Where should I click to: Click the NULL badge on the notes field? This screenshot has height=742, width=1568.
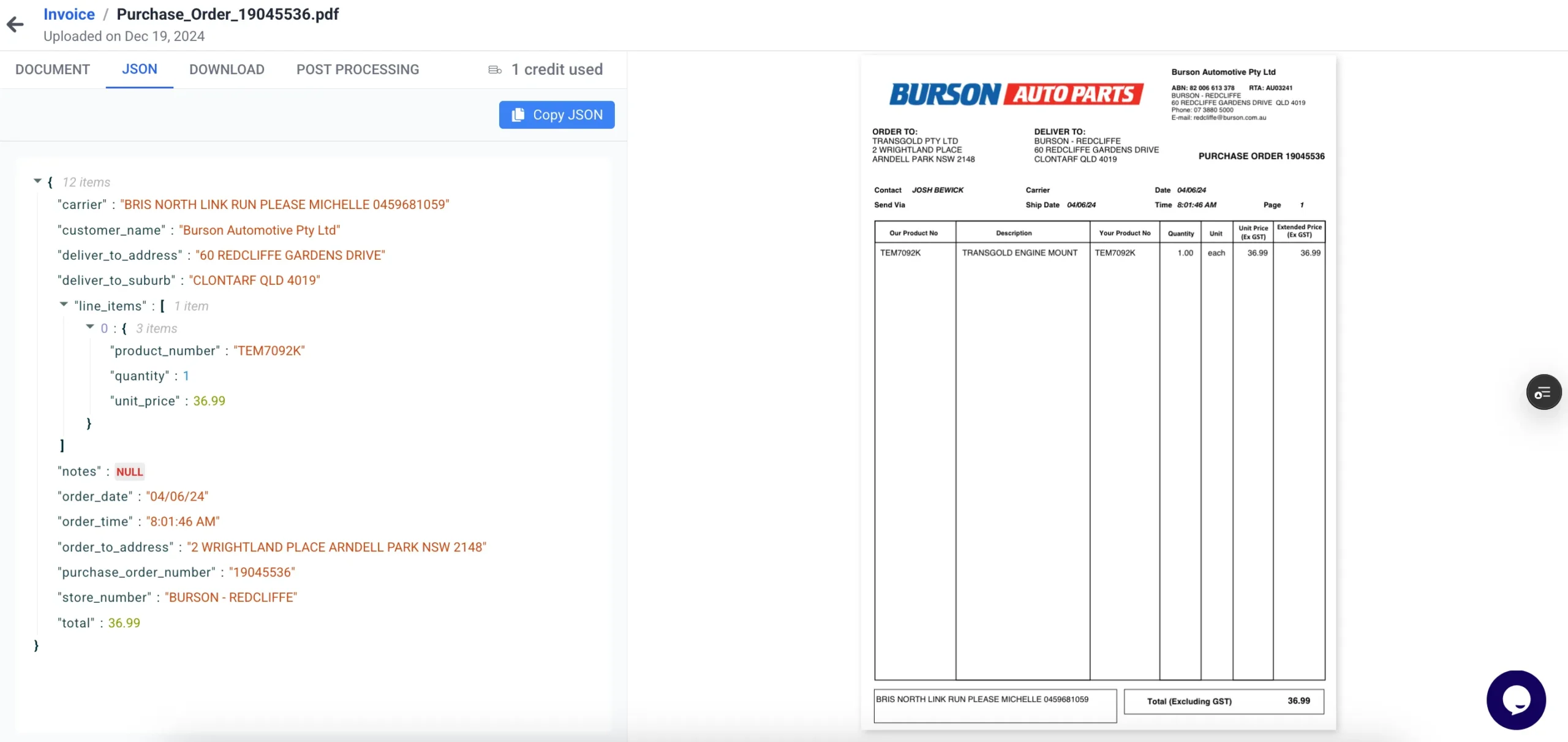pyautogui.click(x=129, y=471)
